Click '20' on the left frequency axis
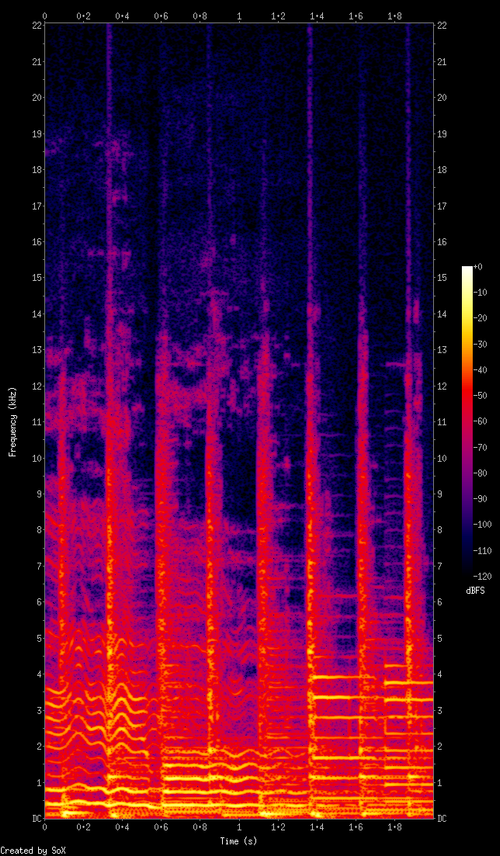The width and height of the screenshot is (500, 856). pyautogui.click(x=35, y=98)
